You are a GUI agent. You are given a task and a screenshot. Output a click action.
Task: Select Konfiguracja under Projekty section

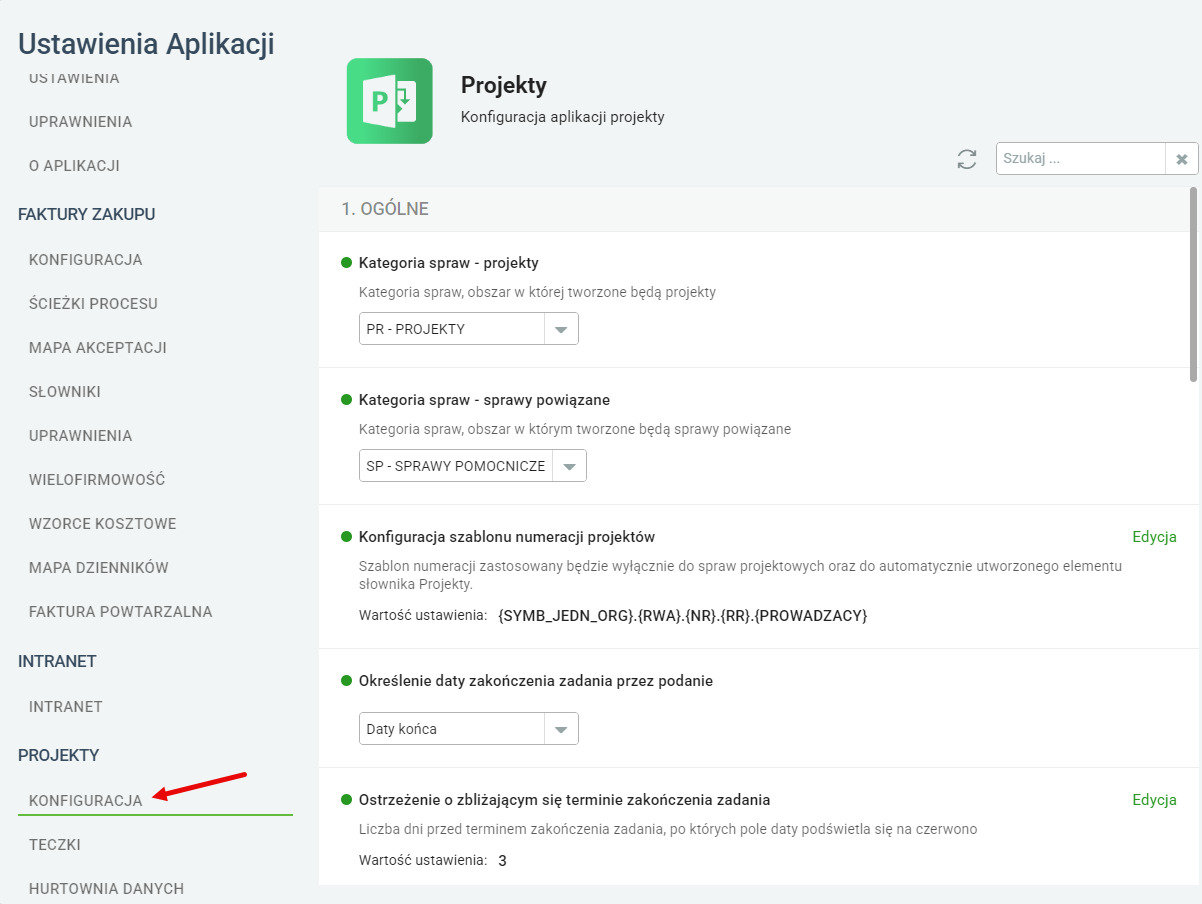pyautogui.click(x=86, y=801)
